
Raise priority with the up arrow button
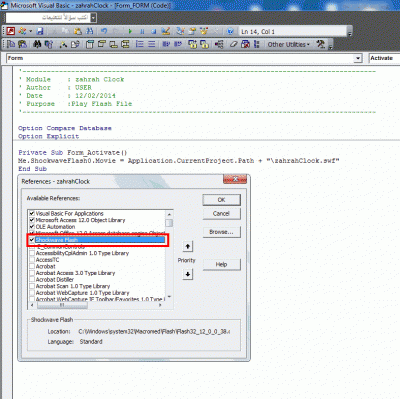[x=188, y=246]
